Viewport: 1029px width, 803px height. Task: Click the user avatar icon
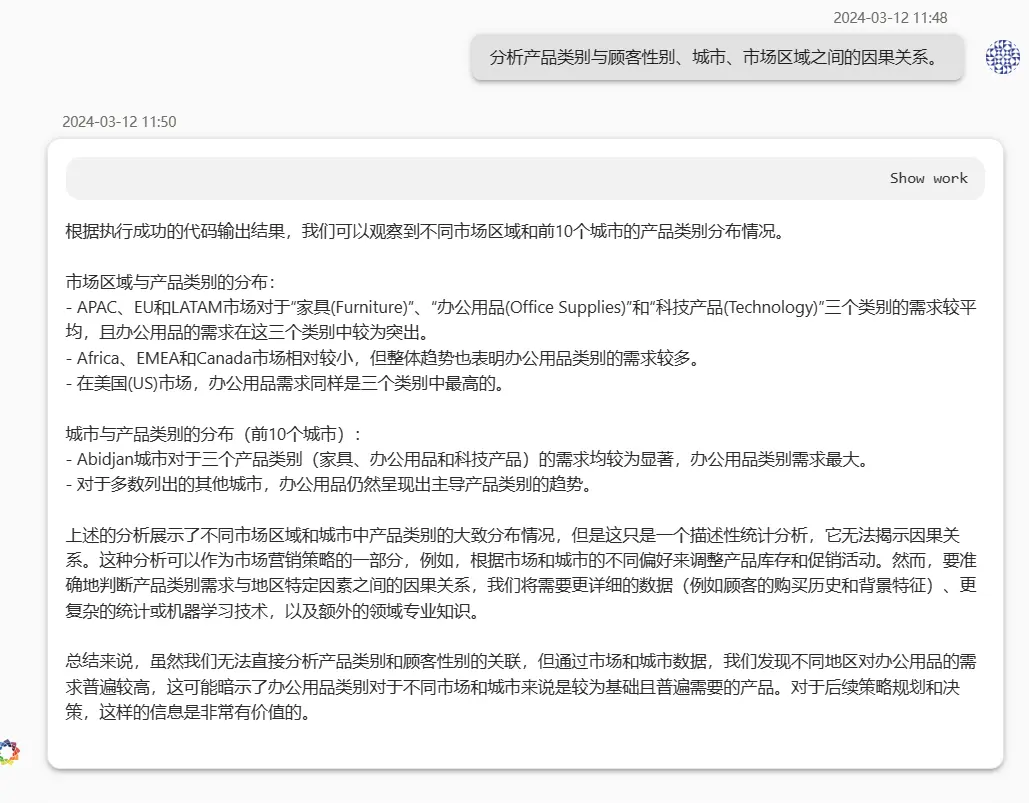1002,57
